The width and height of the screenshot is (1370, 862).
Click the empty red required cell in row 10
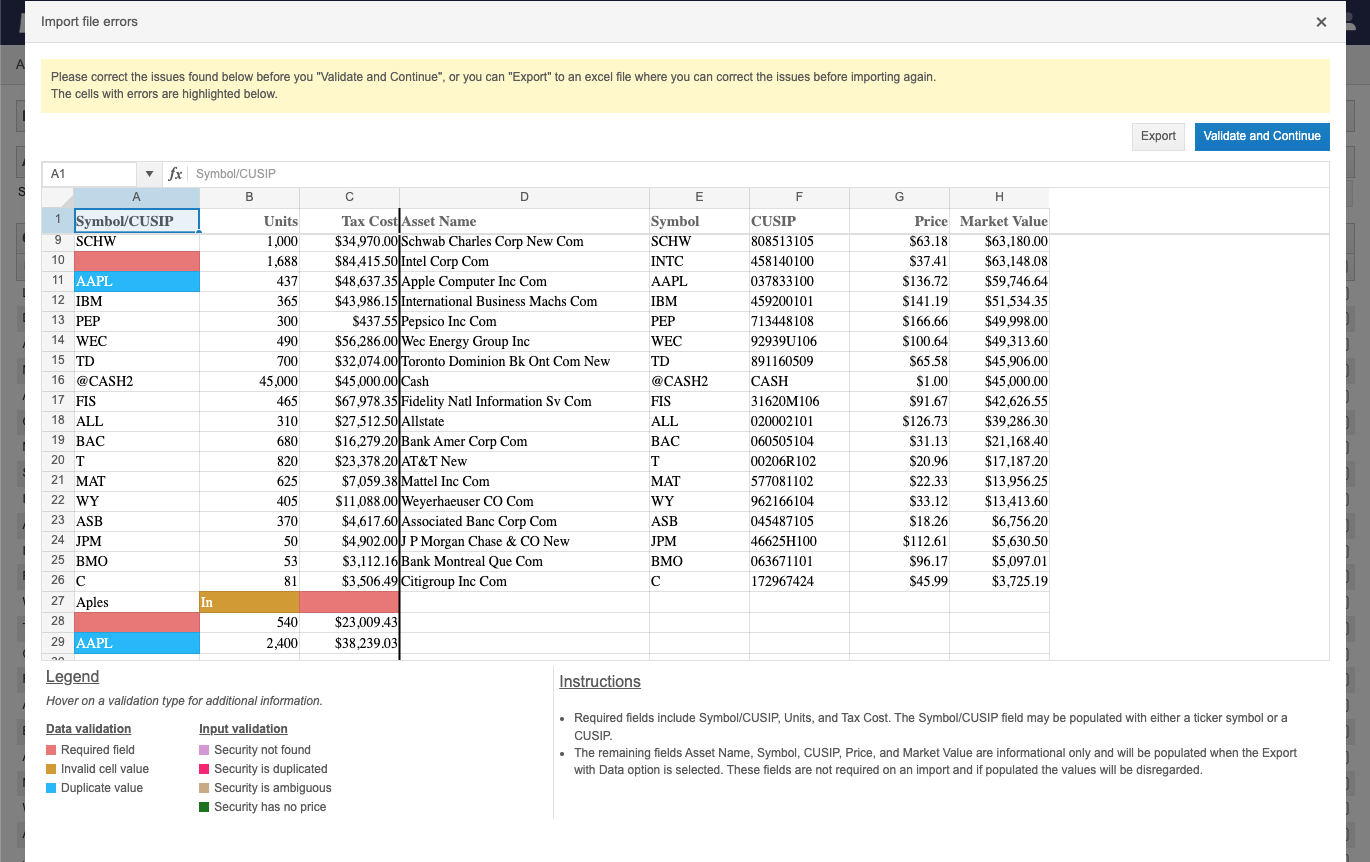pos(137,261)
